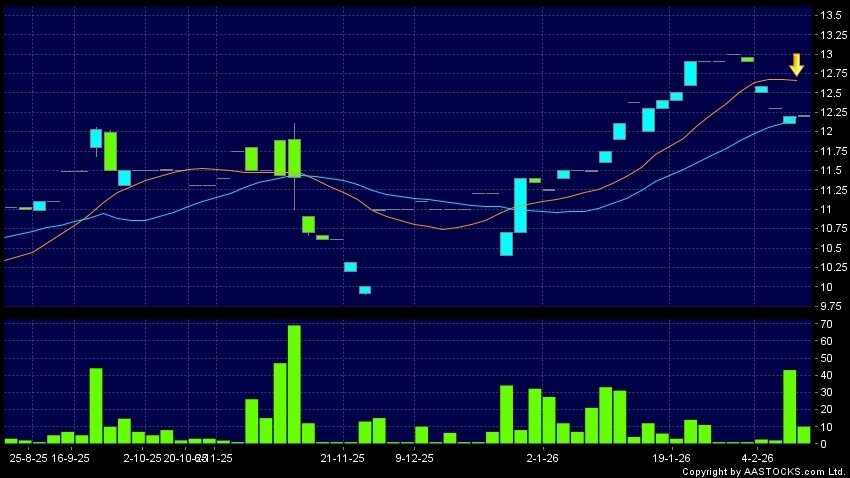Viewport: 850px width, 478px height.
Task: Click the 21-11-25 date label
Action: 342,457
